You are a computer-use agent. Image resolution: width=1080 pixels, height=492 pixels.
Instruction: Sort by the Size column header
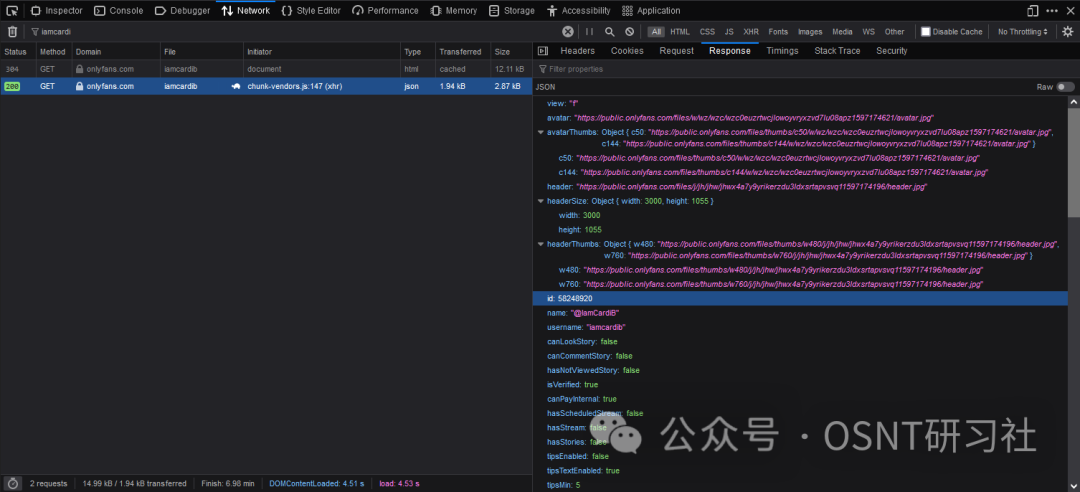point(510,52)
